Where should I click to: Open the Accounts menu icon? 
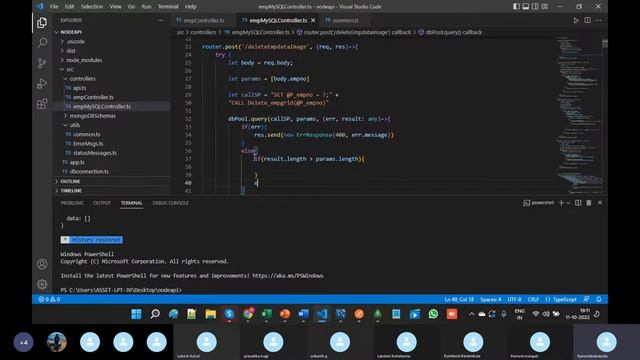click(42, 264)
